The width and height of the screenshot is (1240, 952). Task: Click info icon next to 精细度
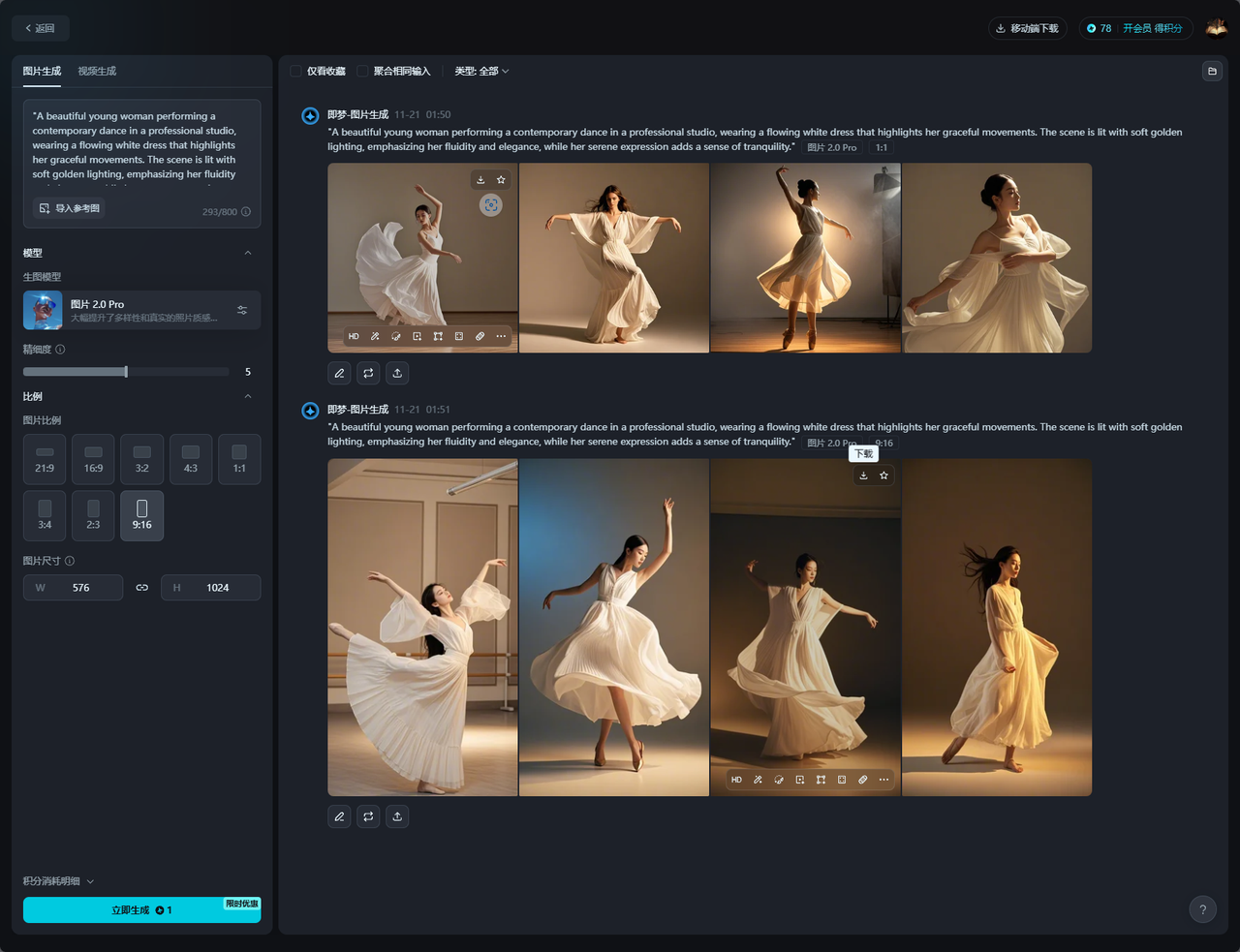60,350
